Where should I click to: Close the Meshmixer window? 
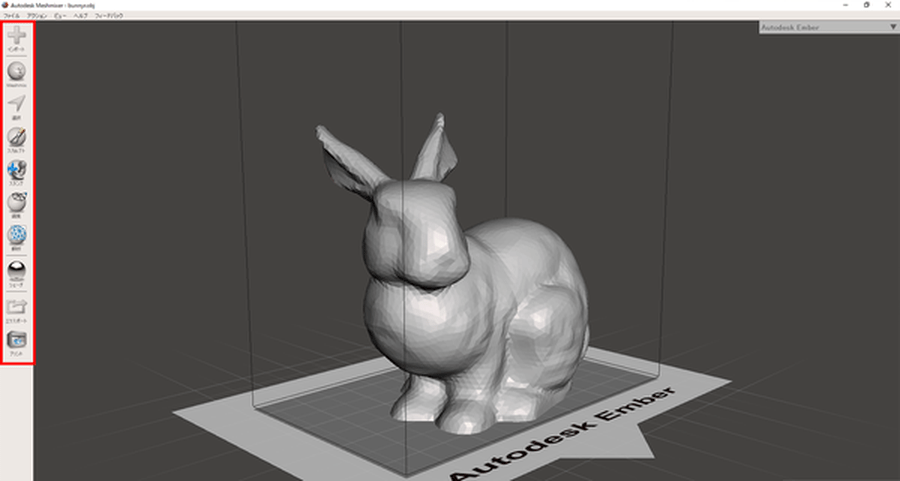click(x=888, y=5)
